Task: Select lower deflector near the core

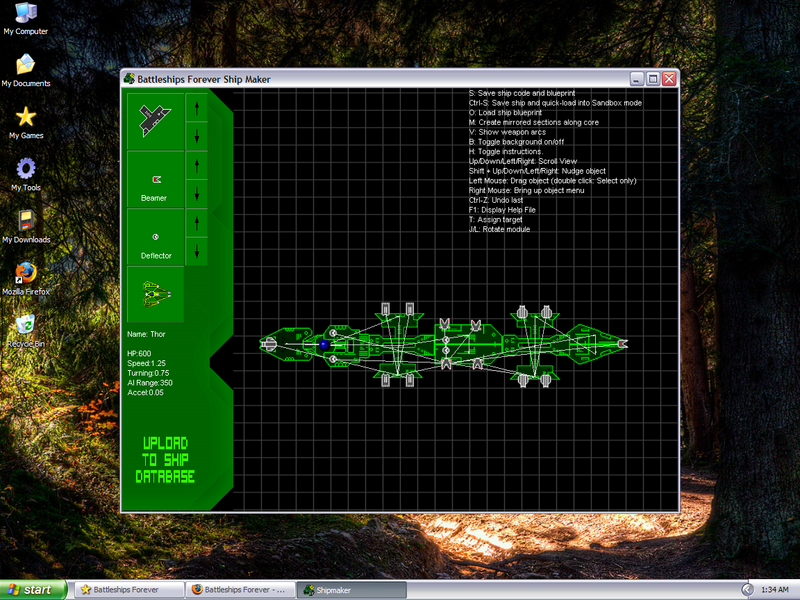Action: (x=333, y=360)
